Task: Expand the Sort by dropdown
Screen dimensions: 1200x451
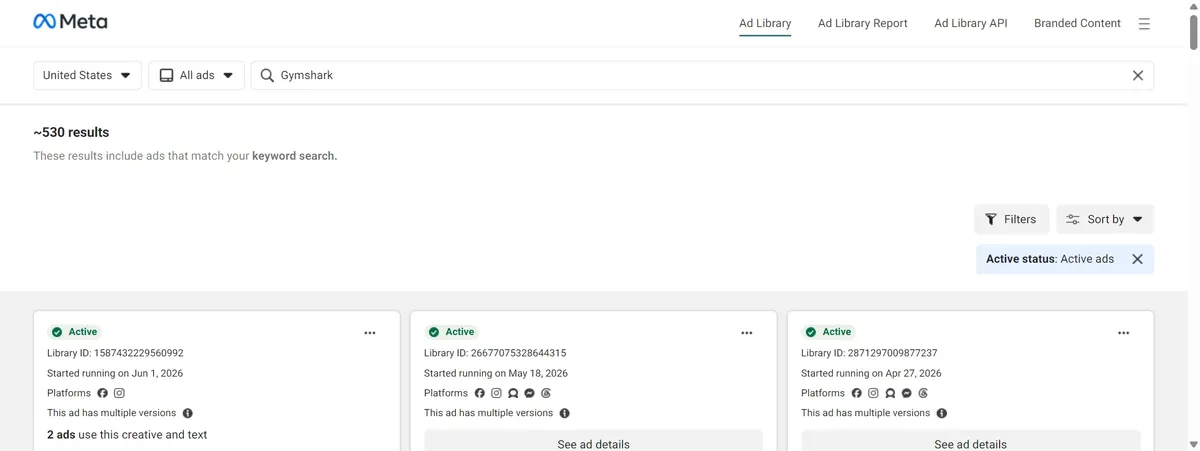Action: [1105, 219]
